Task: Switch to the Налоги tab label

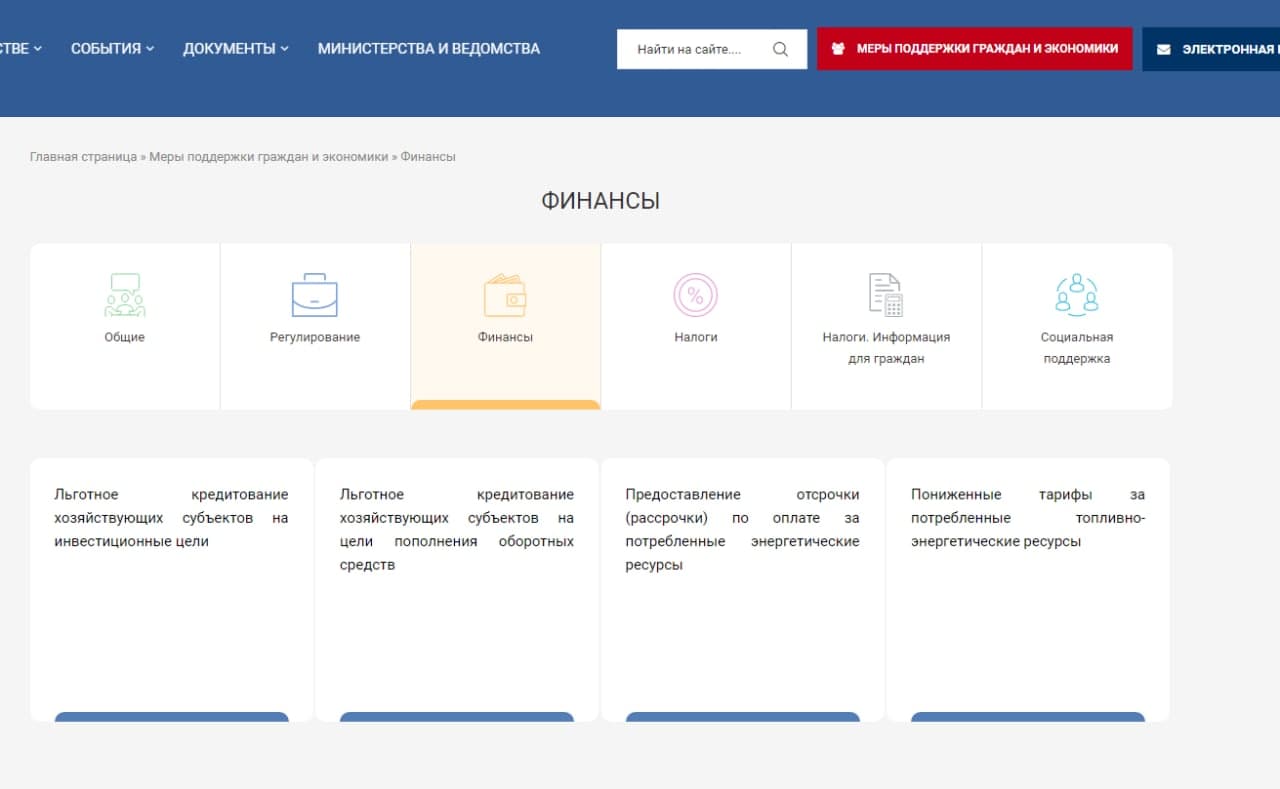Action: [x=696, y=337]
